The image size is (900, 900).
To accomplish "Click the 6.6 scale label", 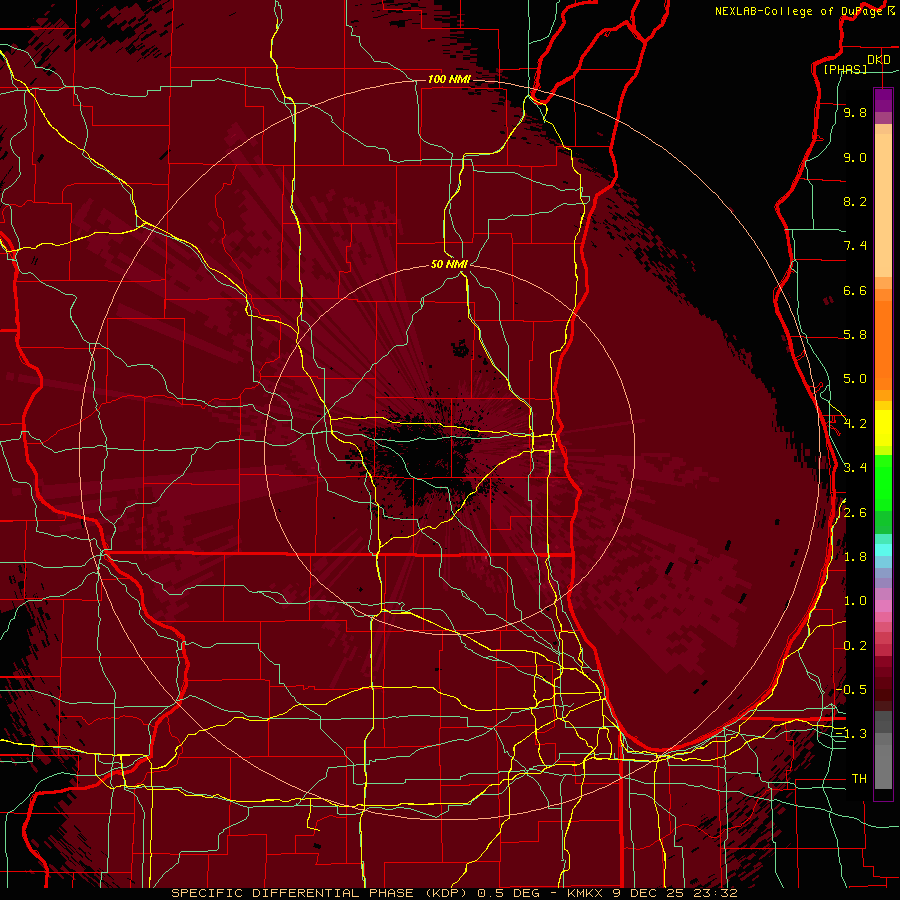I will (x=855, y=290).
